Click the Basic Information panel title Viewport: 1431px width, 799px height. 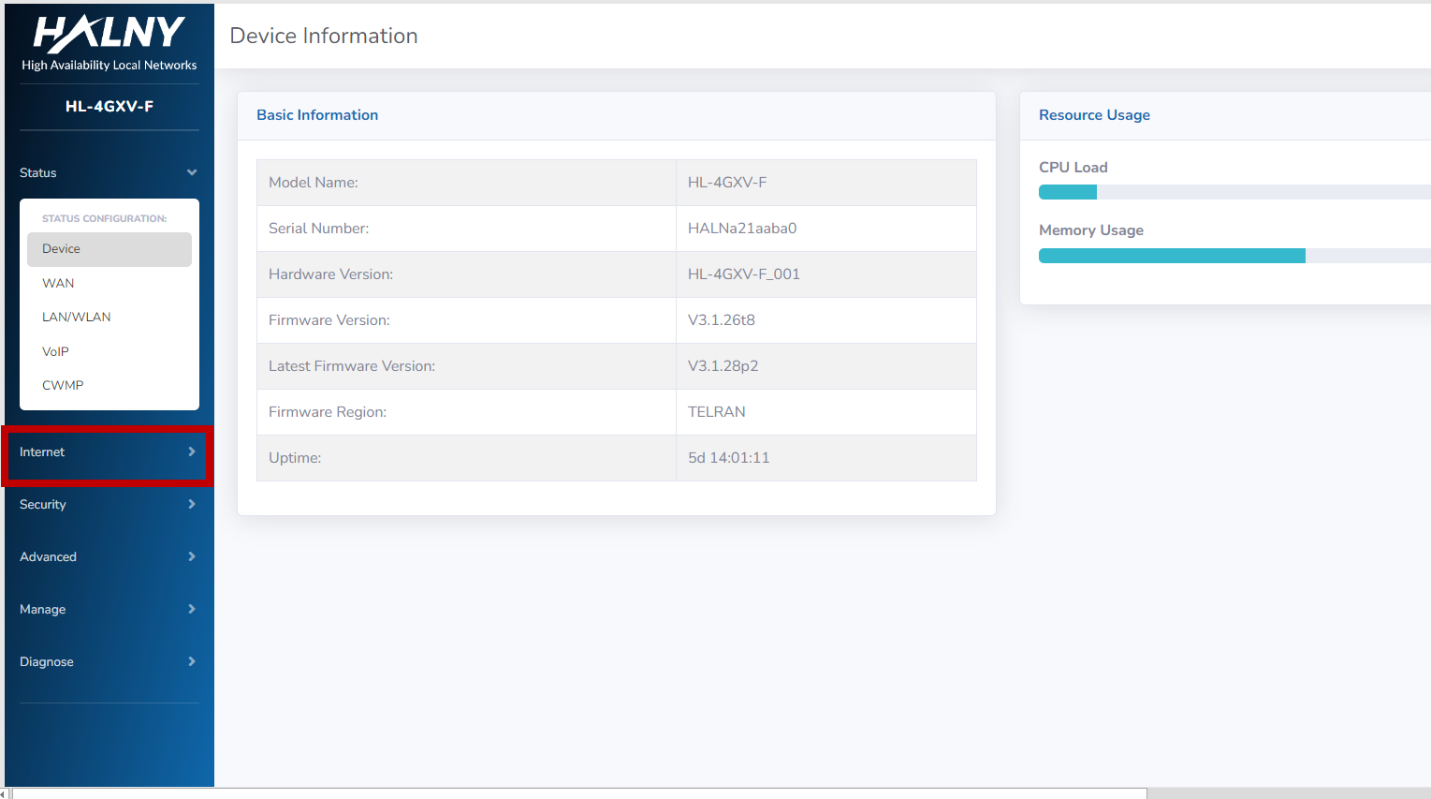pos(317,115)
